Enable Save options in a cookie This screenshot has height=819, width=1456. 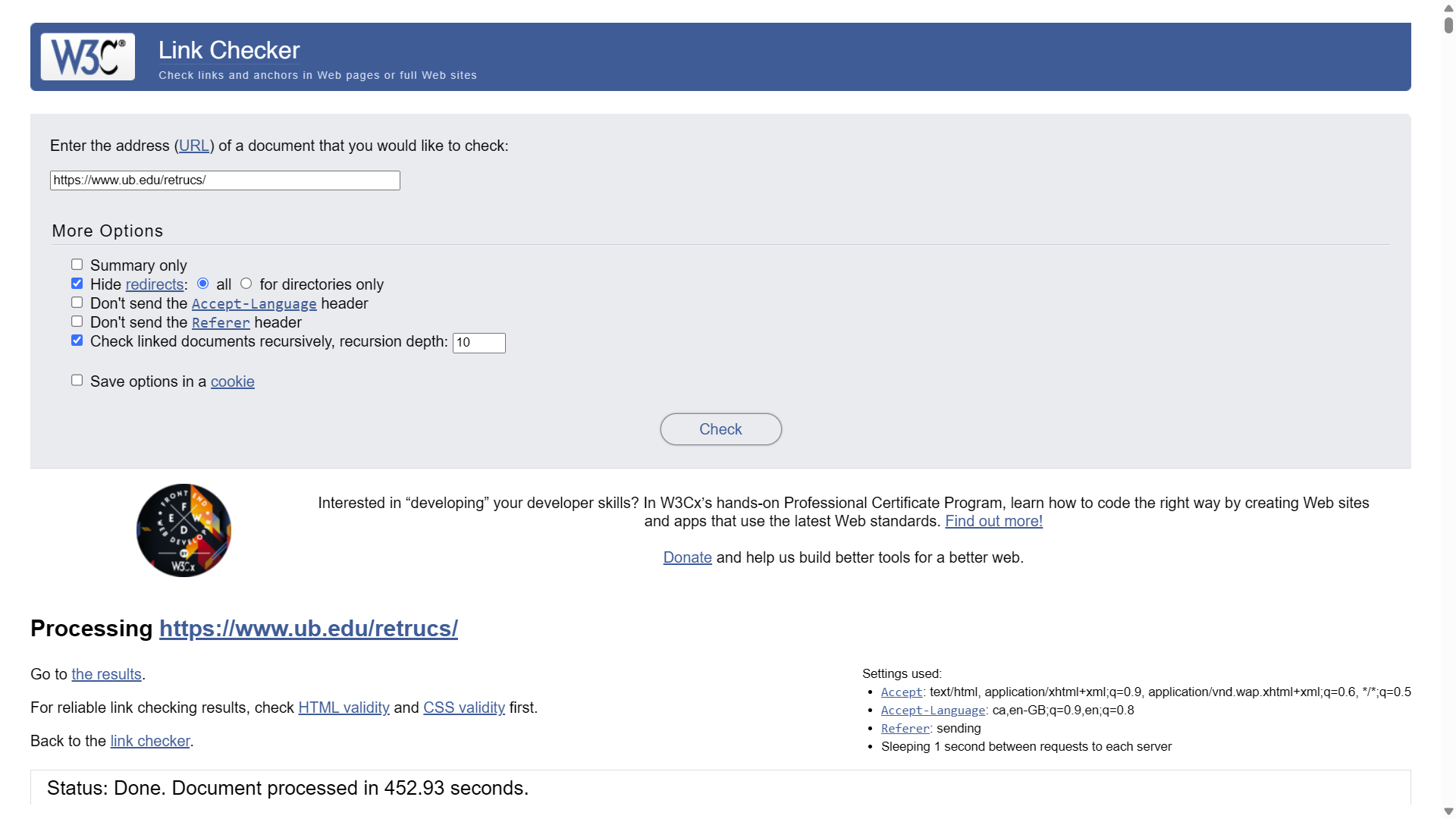(x=77, y=381)
